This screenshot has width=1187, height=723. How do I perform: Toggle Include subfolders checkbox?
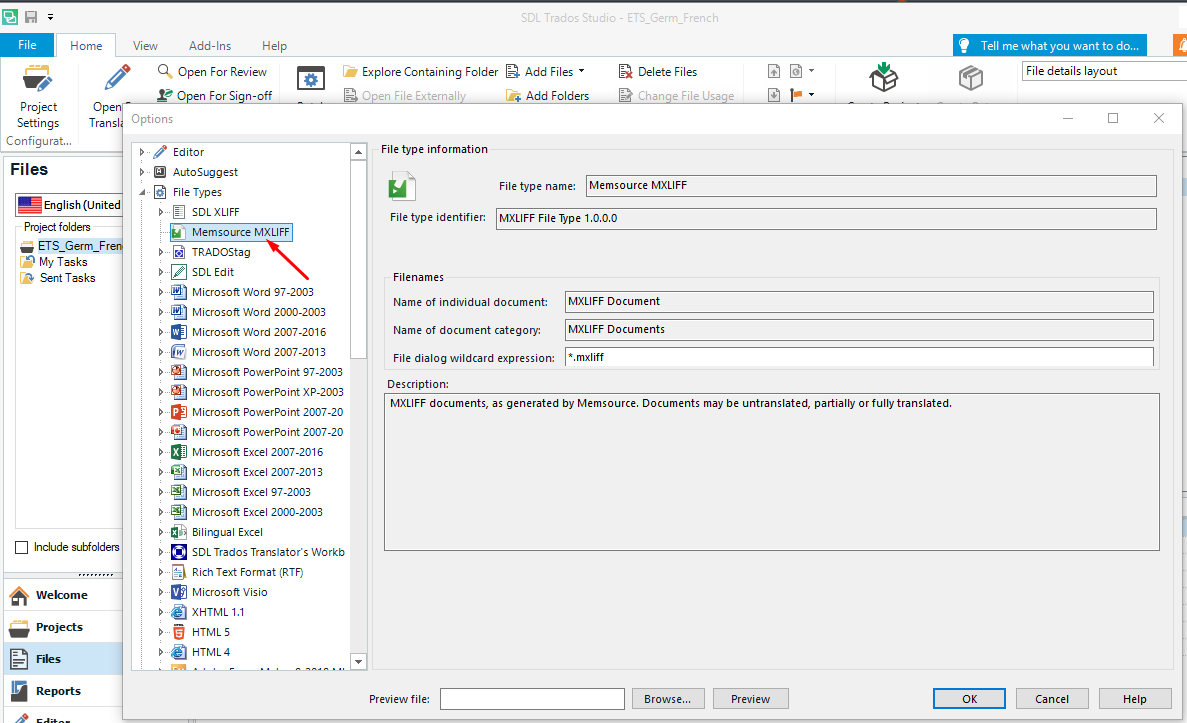(22, 547)
